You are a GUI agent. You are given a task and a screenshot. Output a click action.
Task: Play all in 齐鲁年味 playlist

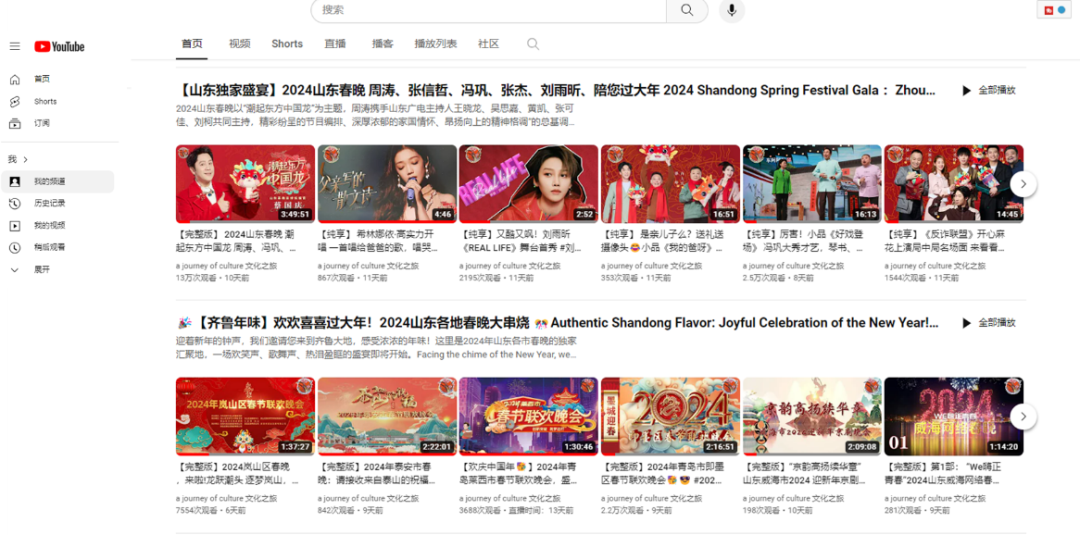pyautogui.click(x=988, y=323)
